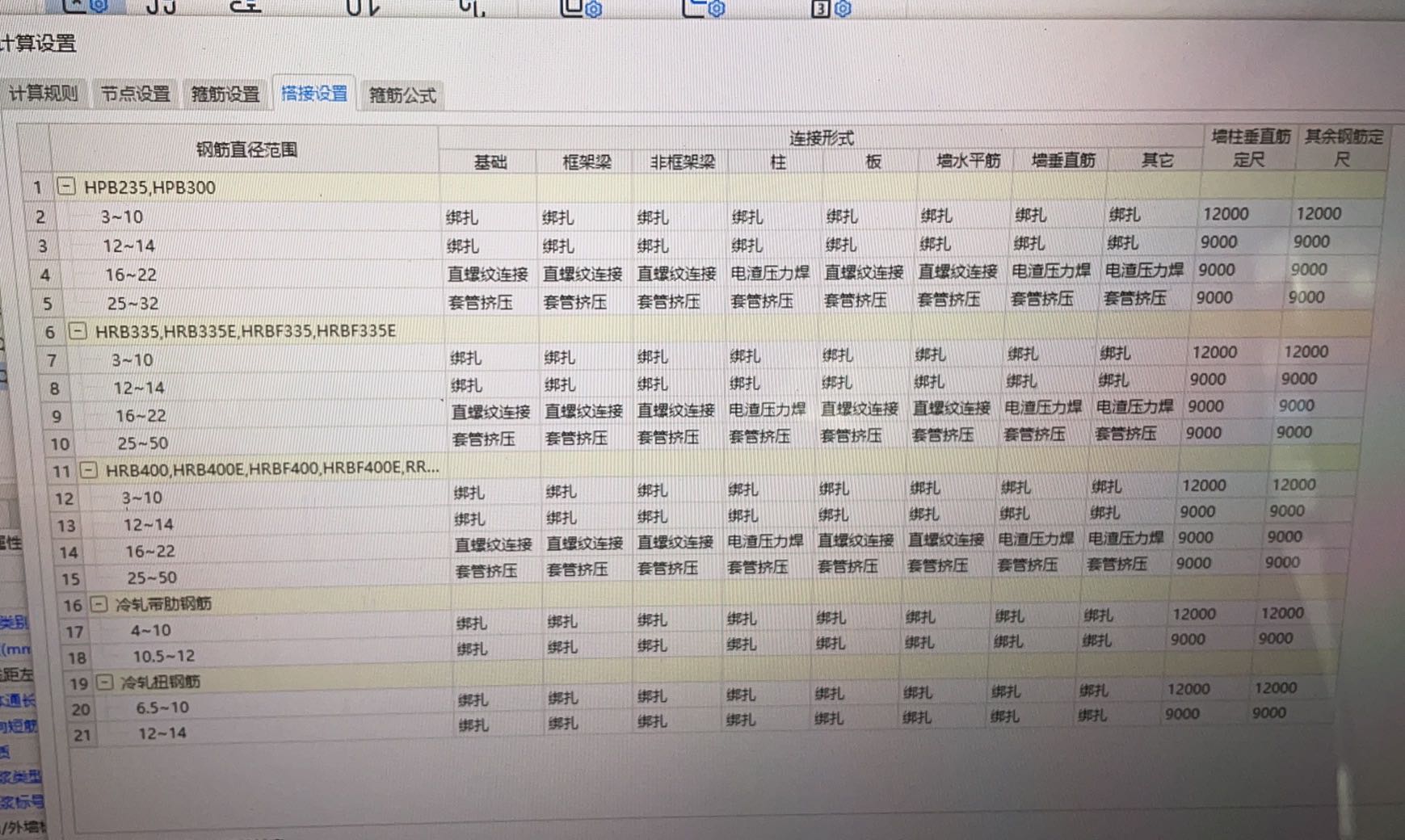Edit row 2 墙柱垂直筋定尺 value 12000

tap(1226, 214)
